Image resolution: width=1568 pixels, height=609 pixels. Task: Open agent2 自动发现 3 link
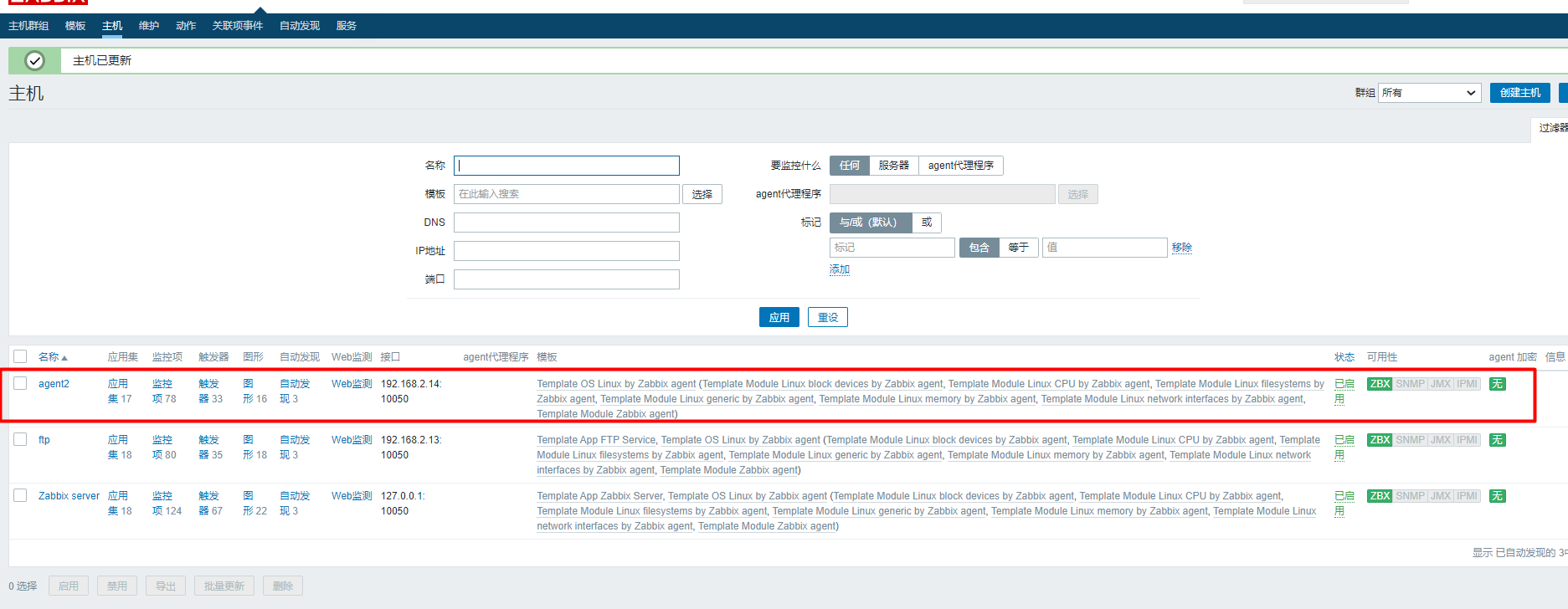(x=295, y=391)
